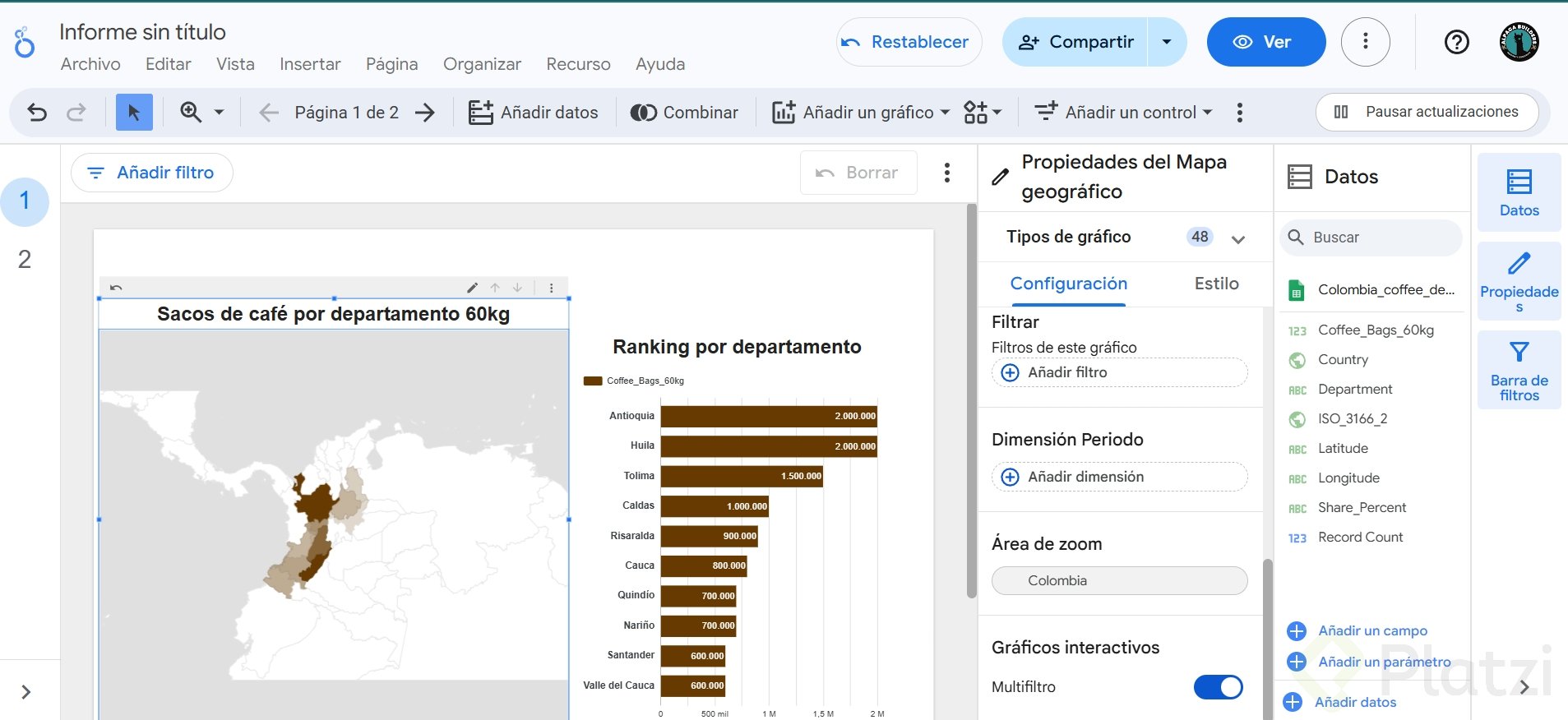The height and width of the screenshot is (720, 1568).
Task: Reset the map chart undo arrow
Action: (x=116, y=288)
